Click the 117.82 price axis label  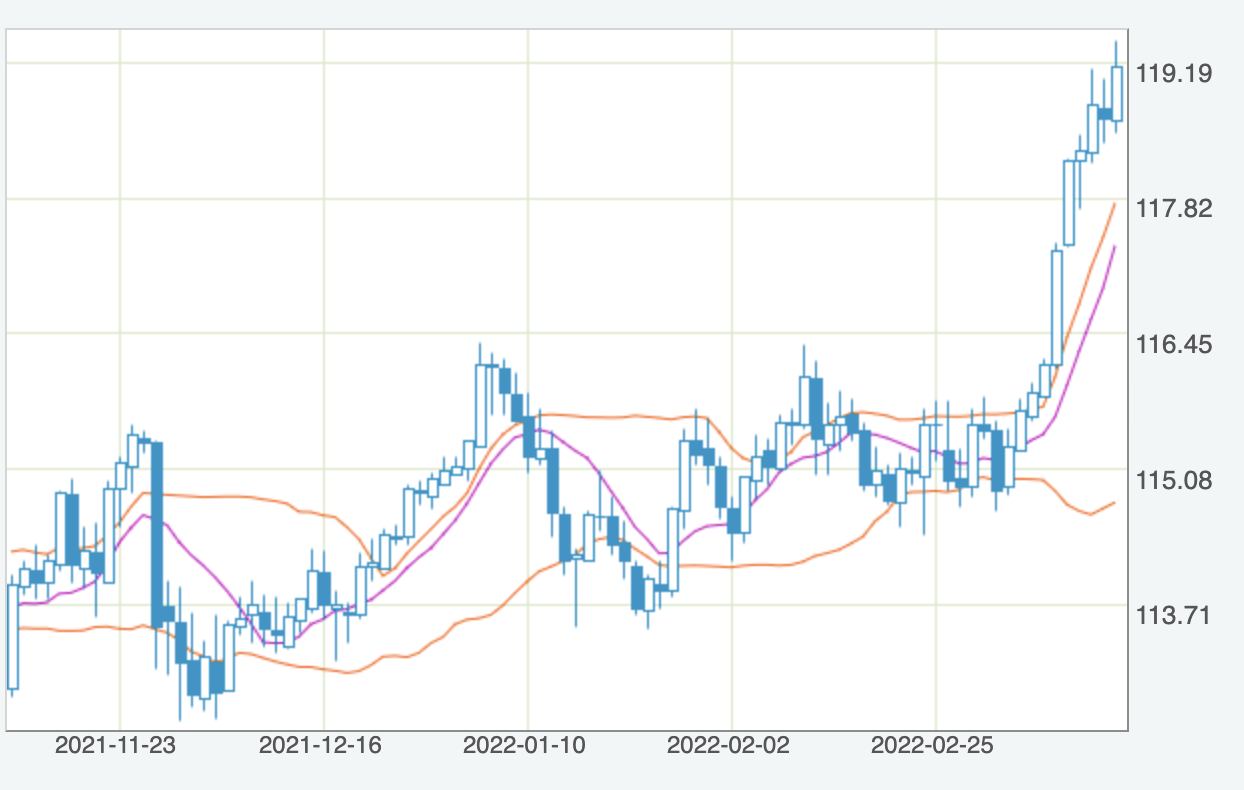[1174, 209]
